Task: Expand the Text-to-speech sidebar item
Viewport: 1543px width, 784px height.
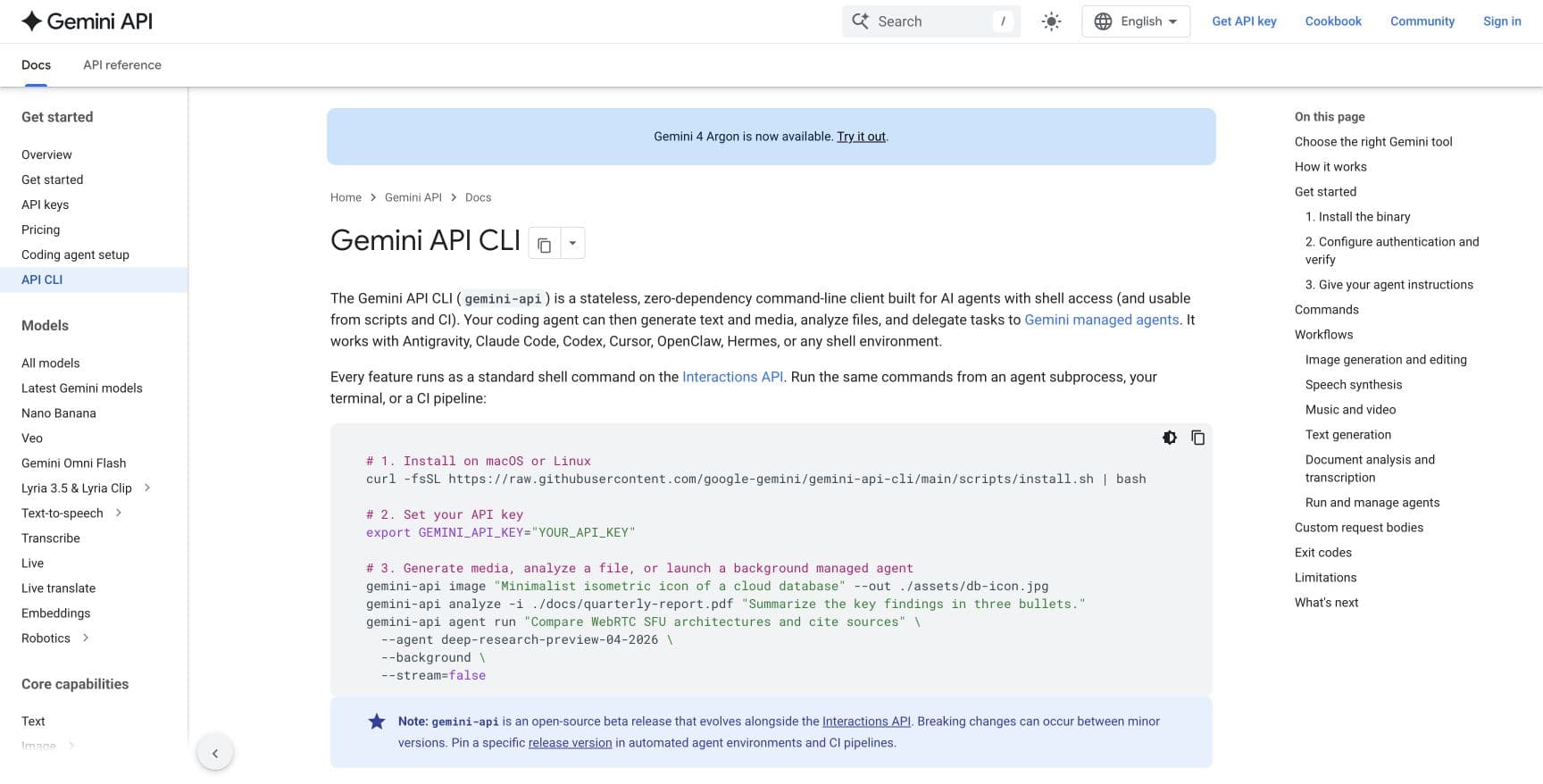Action: [x=119, y=513]
